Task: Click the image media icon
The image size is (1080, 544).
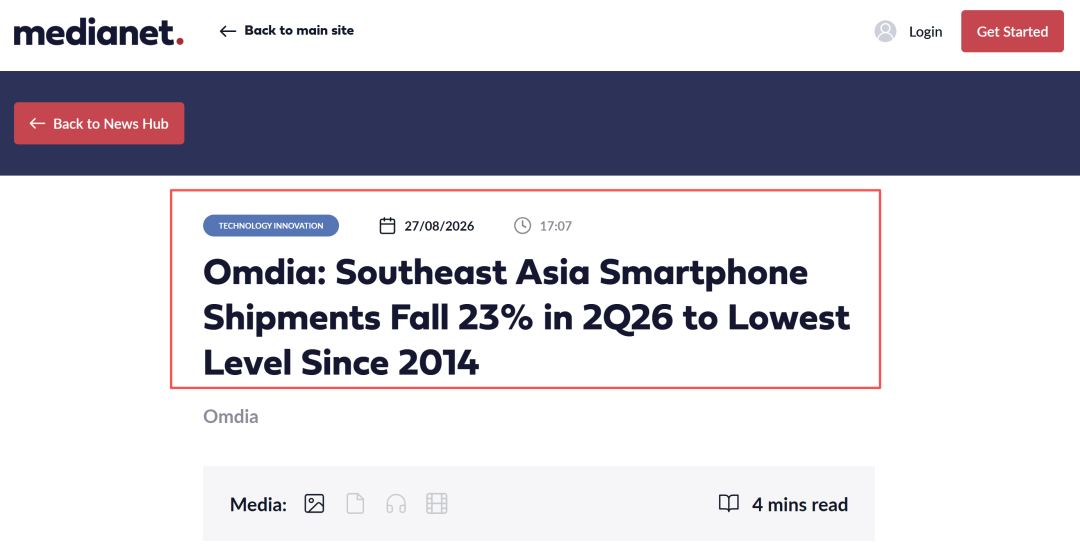Action: coord(314,504)
